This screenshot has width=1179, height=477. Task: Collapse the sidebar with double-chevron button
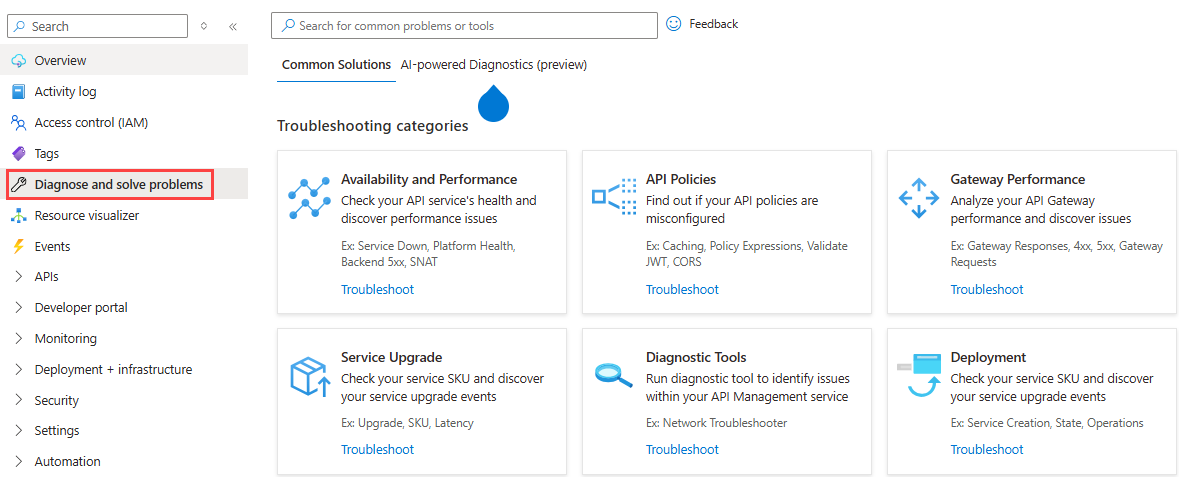233,27
